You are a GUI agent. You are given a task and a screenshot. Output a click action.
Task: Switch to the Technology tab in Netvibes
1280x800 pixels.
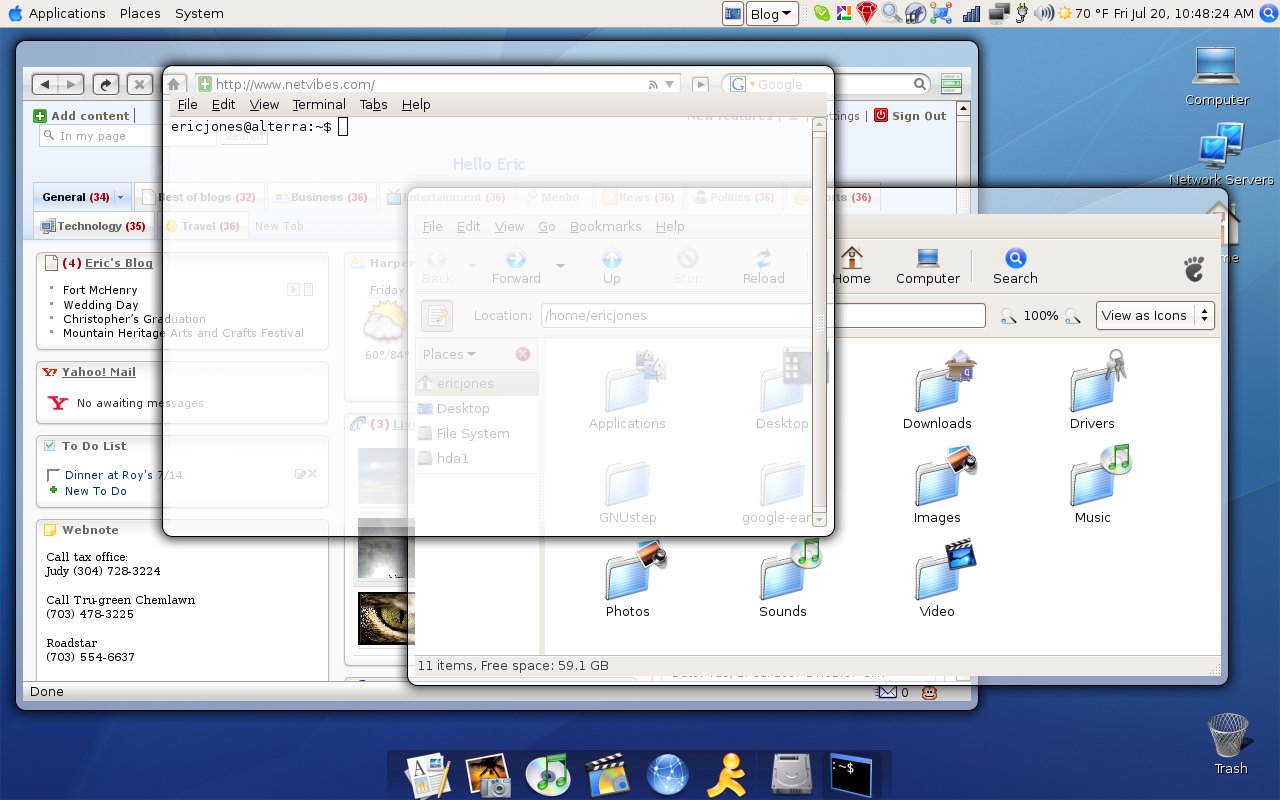[x=93, y=226]
